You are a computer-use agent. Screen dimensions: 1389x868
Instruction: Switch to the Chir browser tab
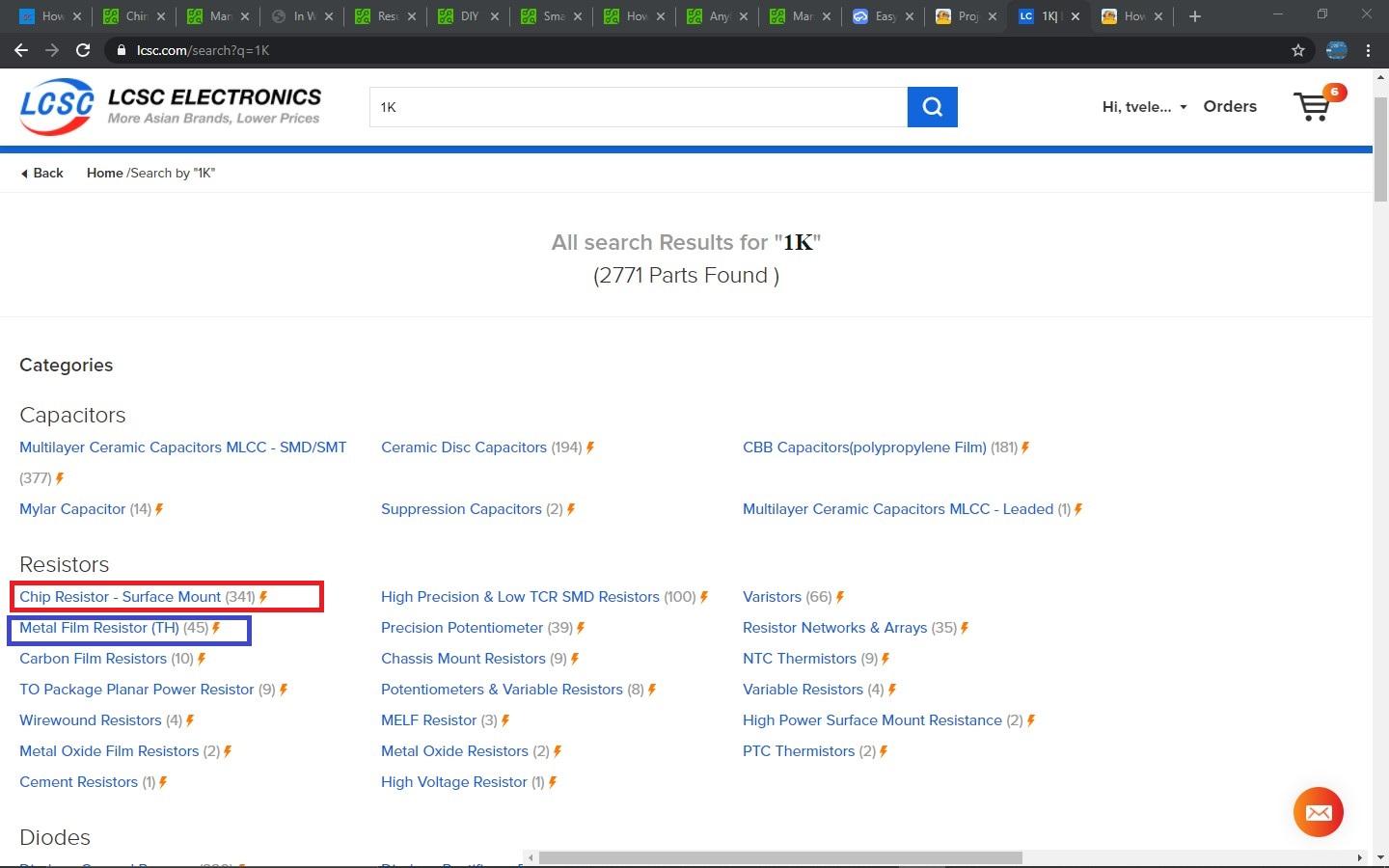click(x=135, y=16)
